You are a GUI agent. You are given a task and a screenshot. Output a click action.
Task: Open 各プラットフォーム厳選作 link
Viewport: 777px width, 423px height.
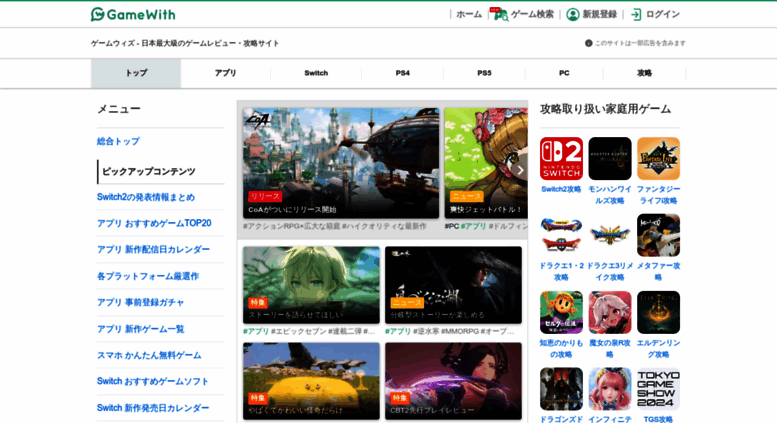148,276
